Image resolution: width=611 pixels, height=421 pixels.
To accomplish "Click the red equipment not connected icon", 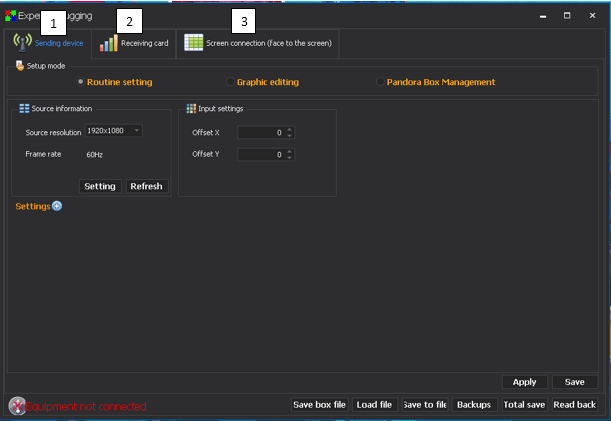I will (x=17, y=405).
